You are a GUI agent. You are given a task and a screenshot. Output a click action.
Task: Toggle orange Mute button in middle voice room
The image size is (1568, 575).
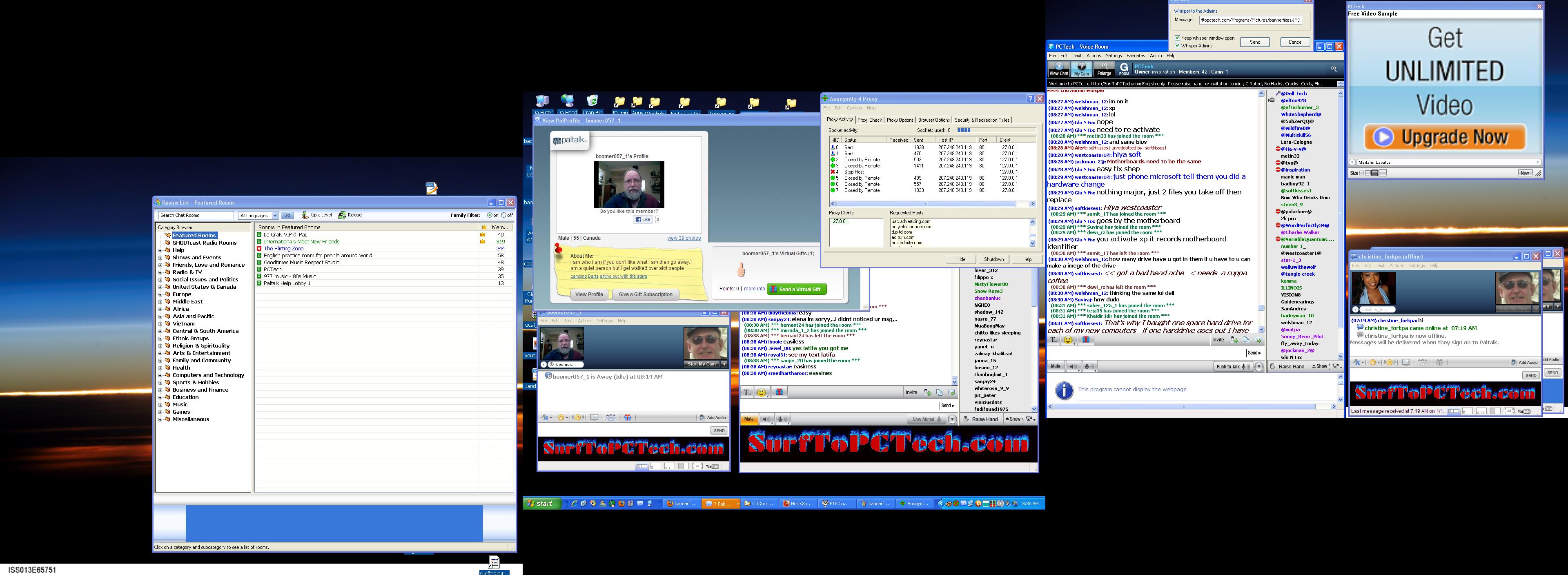pyautogui.click(x=749, y=419)
